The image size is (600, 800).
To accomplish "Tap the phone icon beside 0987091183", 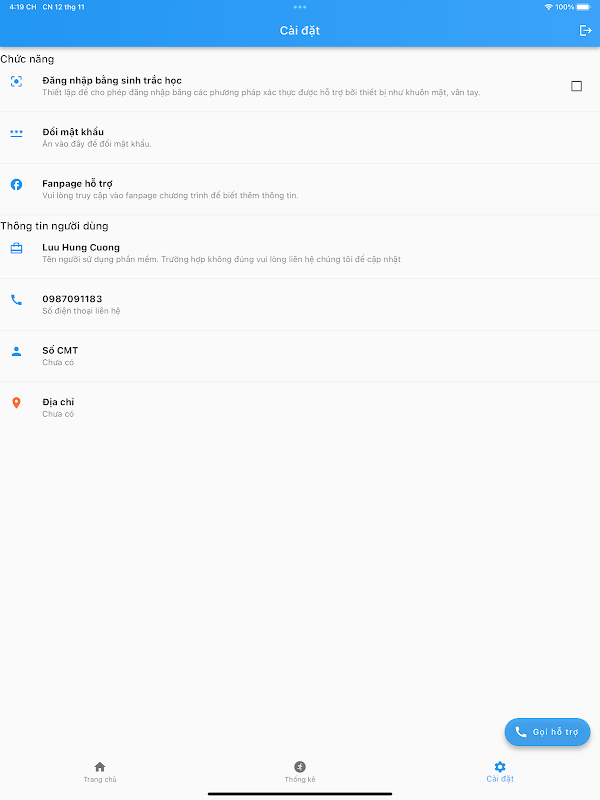I will [16, 300].
